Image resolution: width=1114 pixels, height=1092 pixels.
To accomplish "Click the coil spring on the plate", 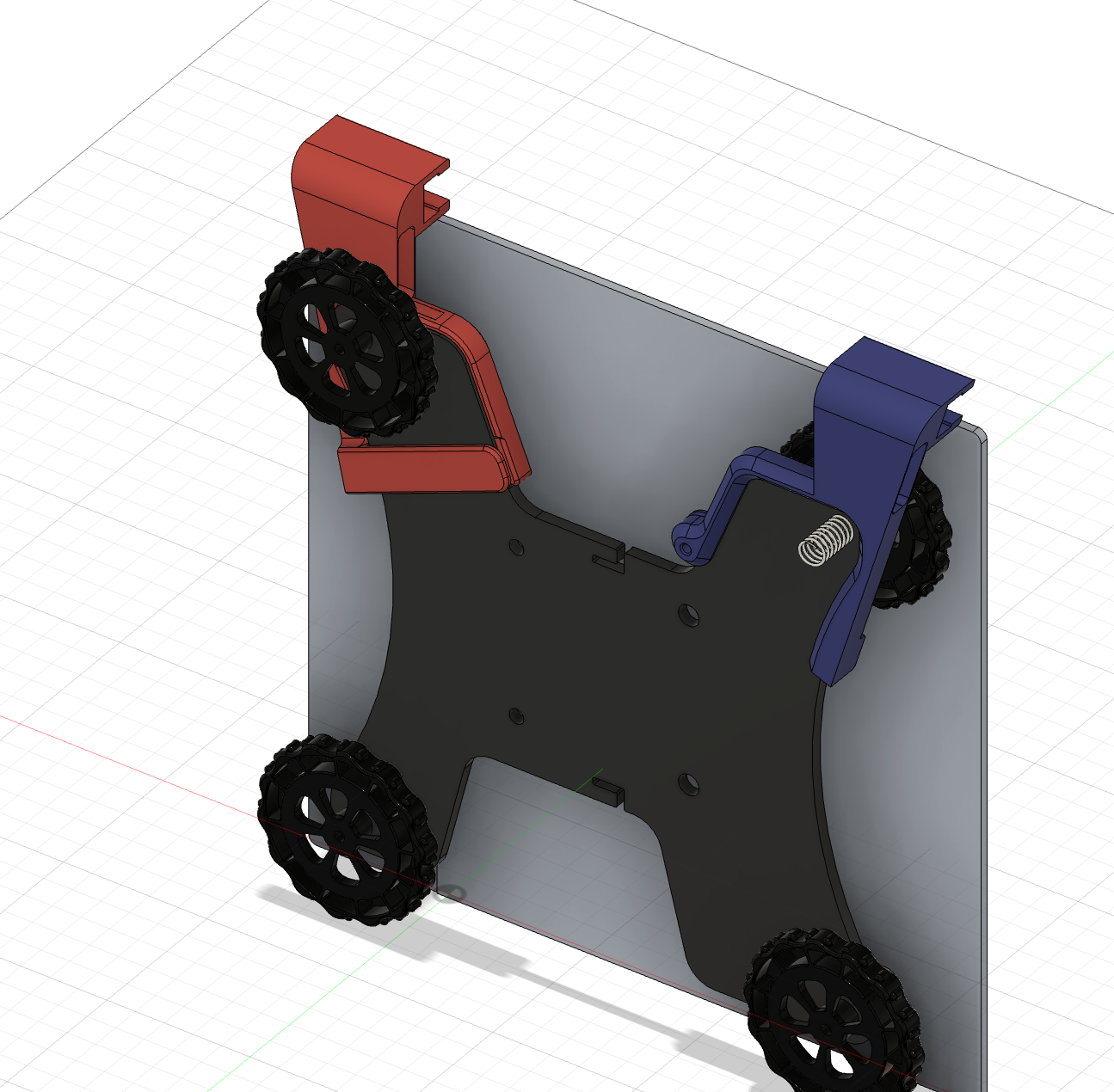I will pos(826,541).
